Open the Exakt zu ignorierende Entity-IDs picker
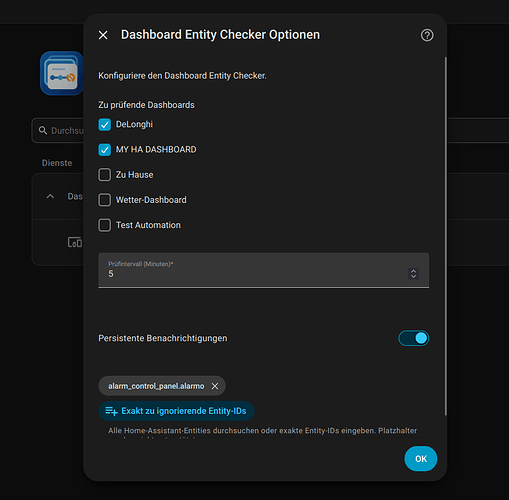This screenshot has height=500, width=509. click(x=176, y=411)
